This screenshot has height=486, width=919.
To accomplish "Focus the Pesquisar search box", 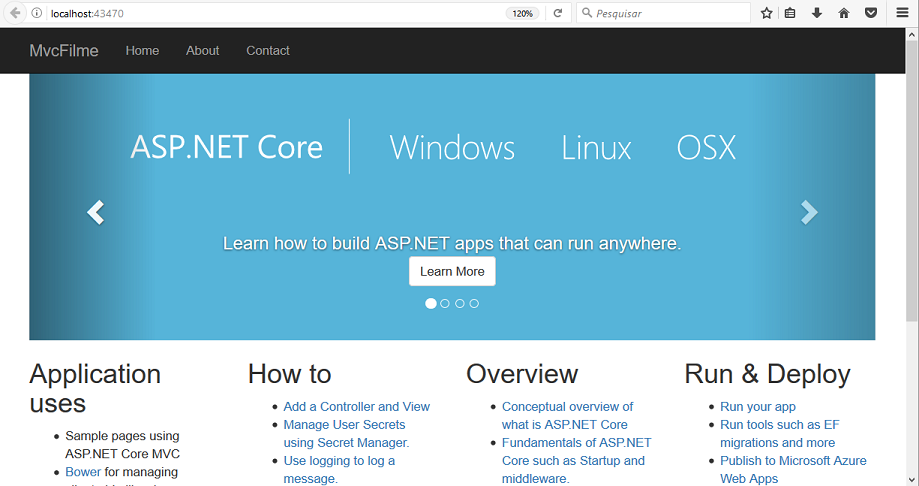I will click(663, 13).
